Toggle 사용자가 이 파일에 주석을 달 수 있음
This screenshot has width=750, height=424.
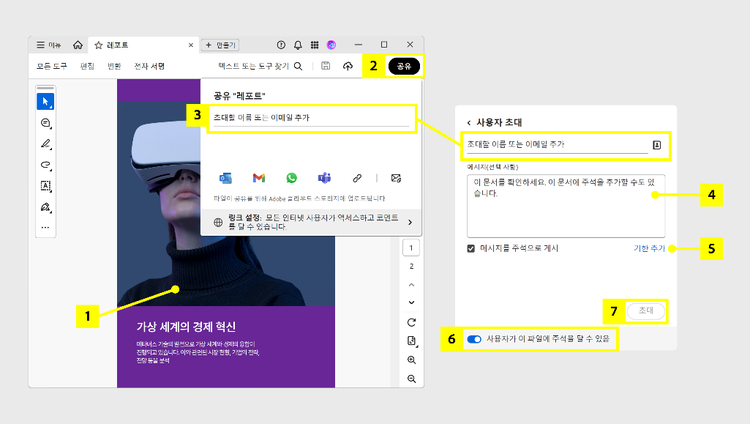(x=474, y=339)
